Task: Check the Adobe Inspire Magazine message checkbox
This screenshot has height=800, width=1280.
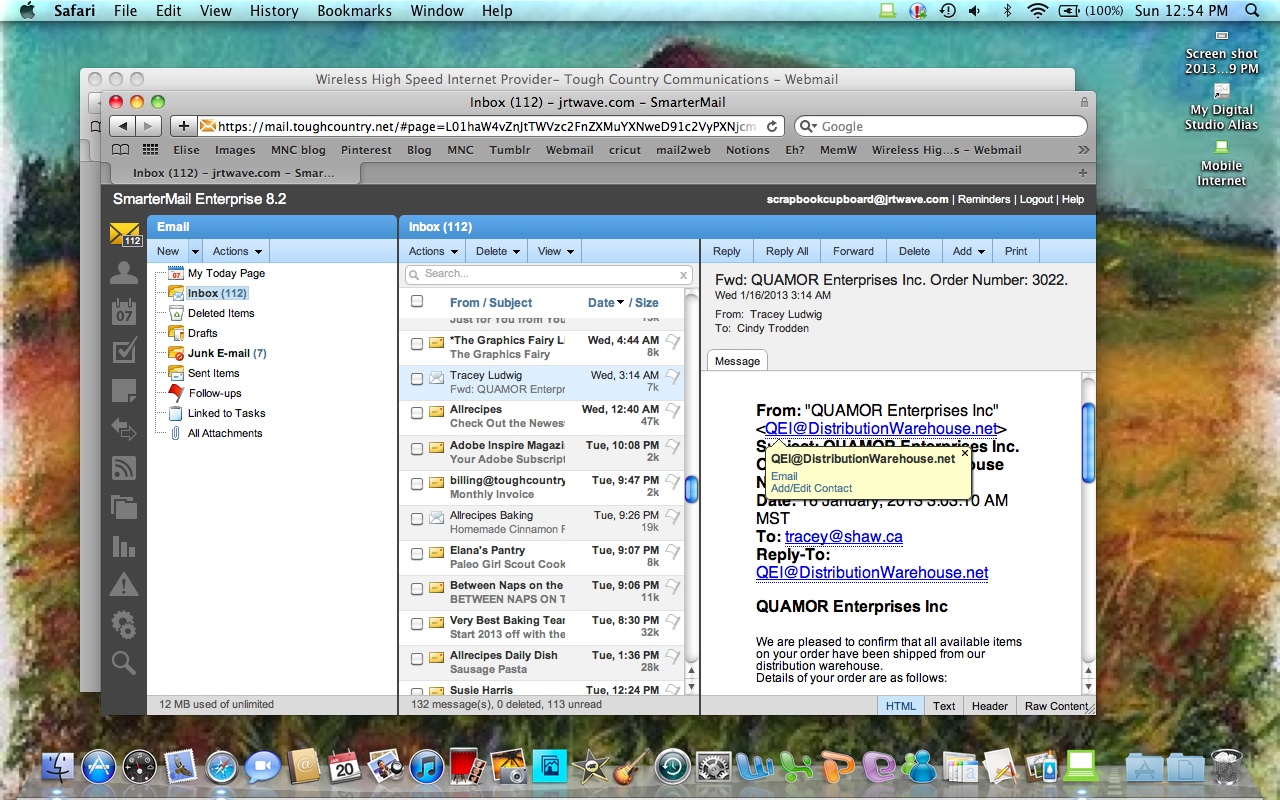Action: coord(417,449)
